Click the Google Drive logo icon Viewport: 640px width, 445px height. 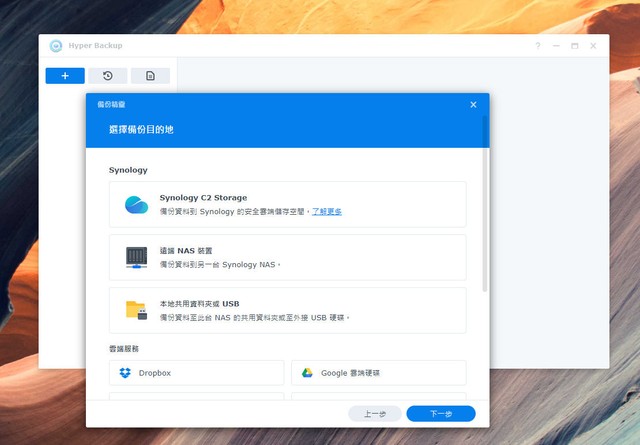coord(307,373)
